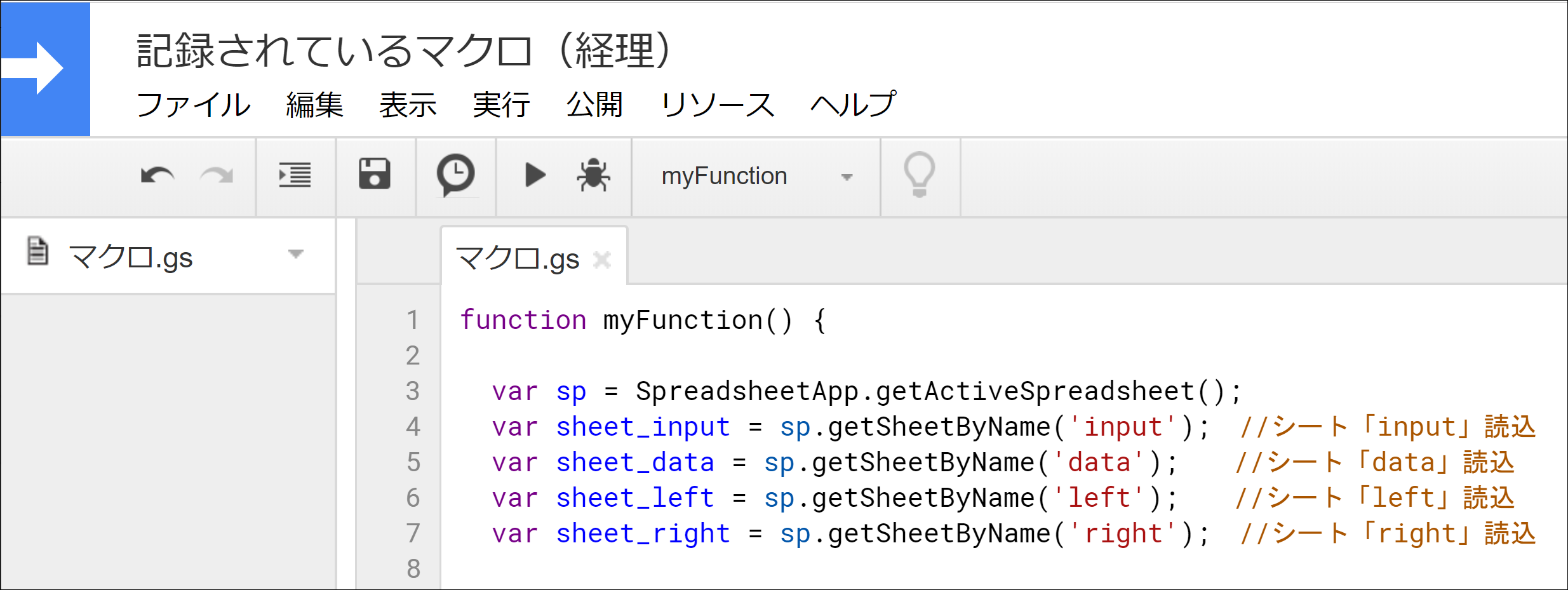1568x590 pixels.
Task: Click the document icon beside マクロ.gs in sidebar
Action: (37, 250)
